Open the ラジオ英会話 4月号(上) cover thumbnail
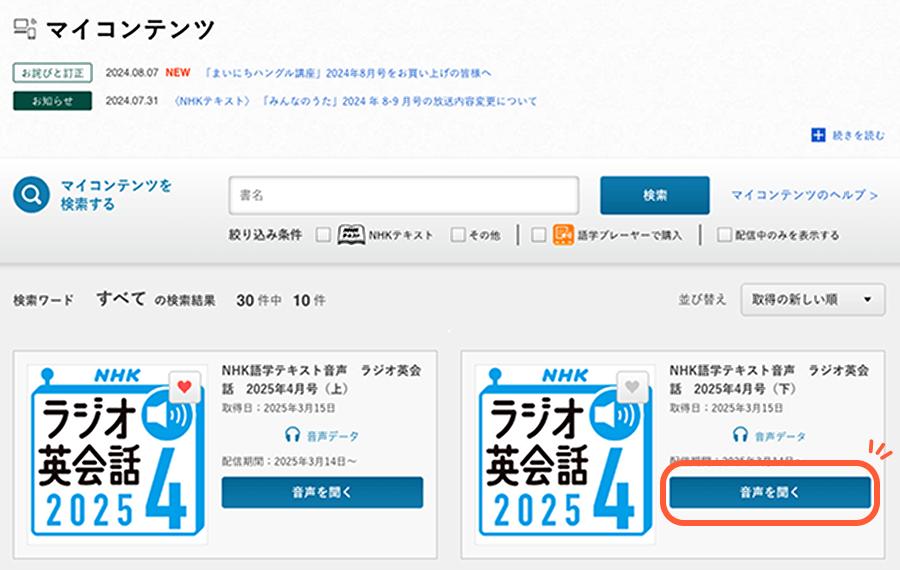Image resolution: width=900 pixels, height=570 pixels. (x=117, y=453)
